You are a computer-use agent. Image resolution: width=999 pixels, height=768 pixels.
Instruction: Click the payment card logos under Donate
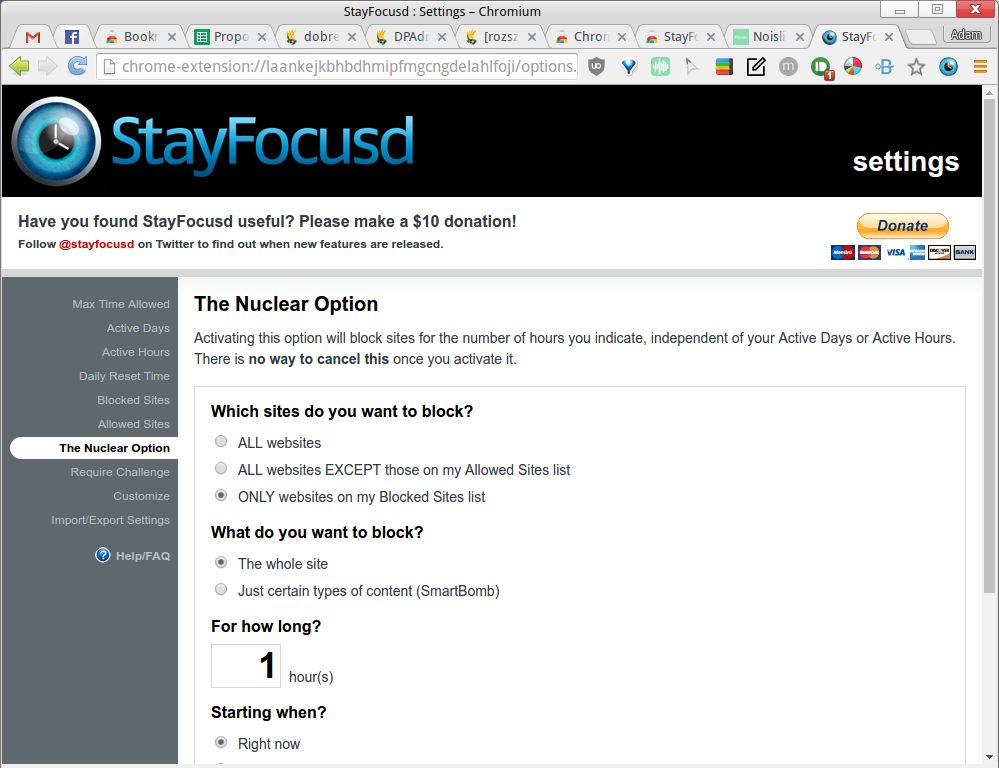903,252
